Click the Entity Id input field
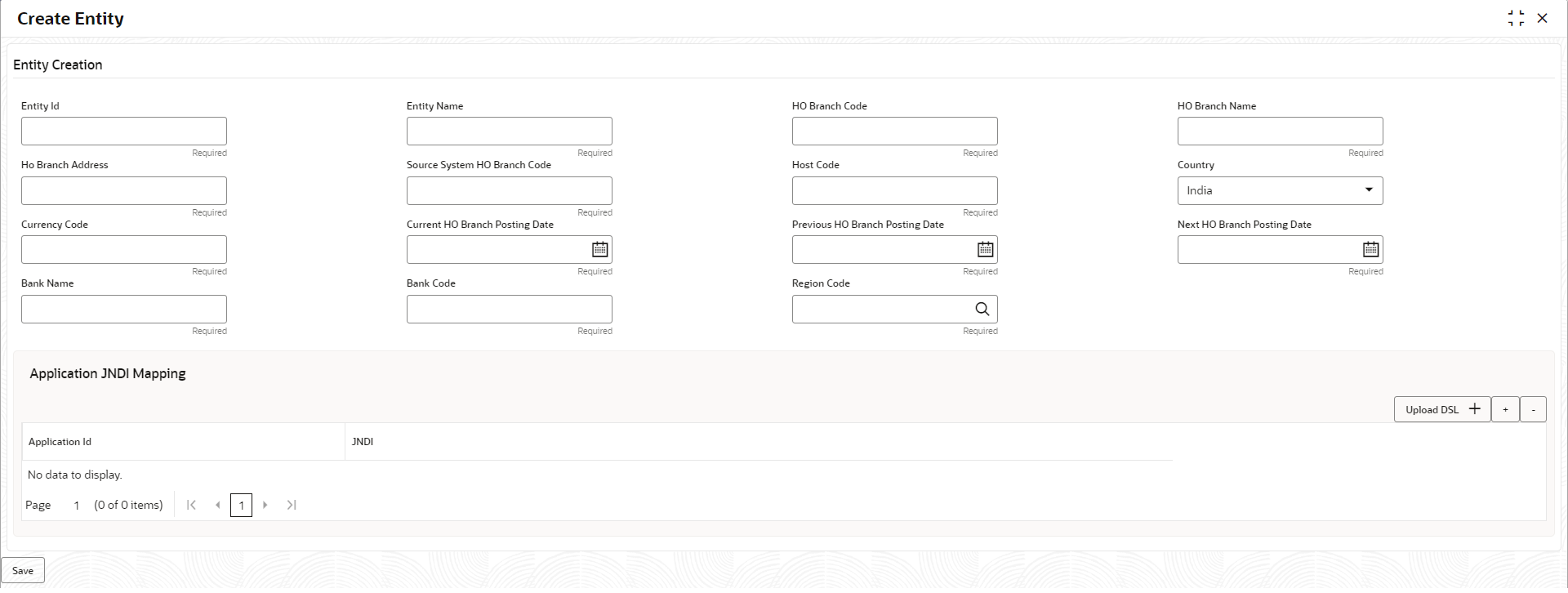Screen dimensions: 1568x593 coord(124,132)
